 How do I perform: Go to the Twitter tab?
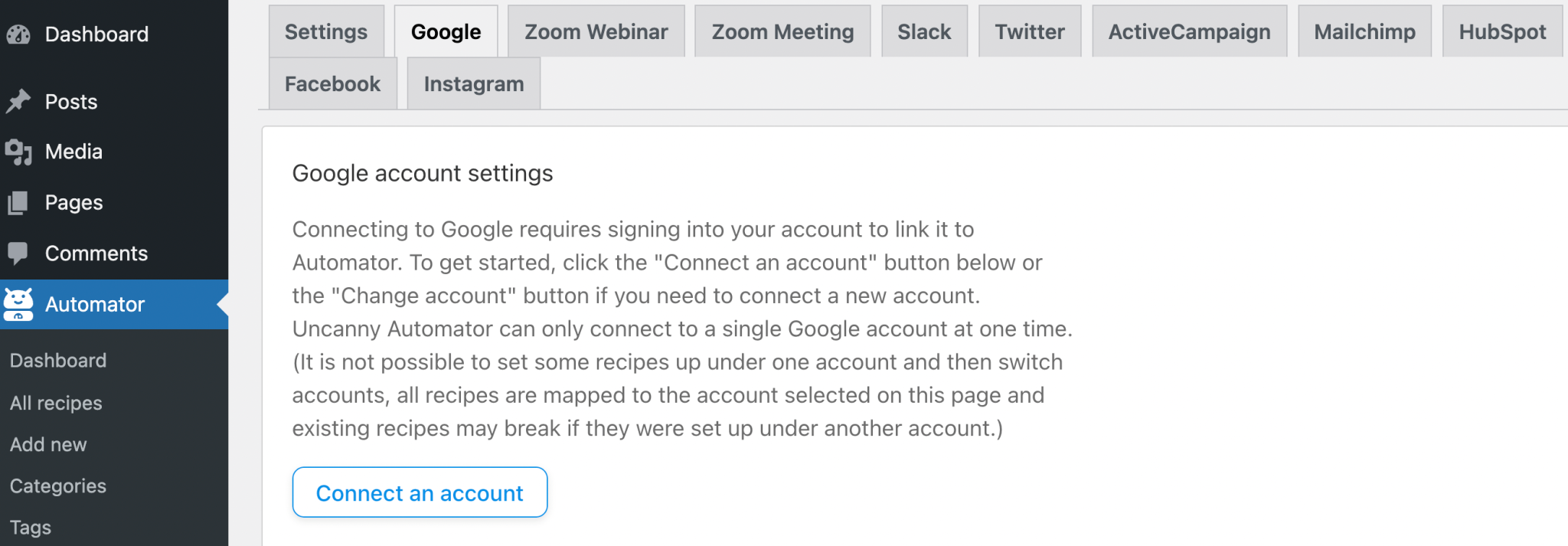1030,32
